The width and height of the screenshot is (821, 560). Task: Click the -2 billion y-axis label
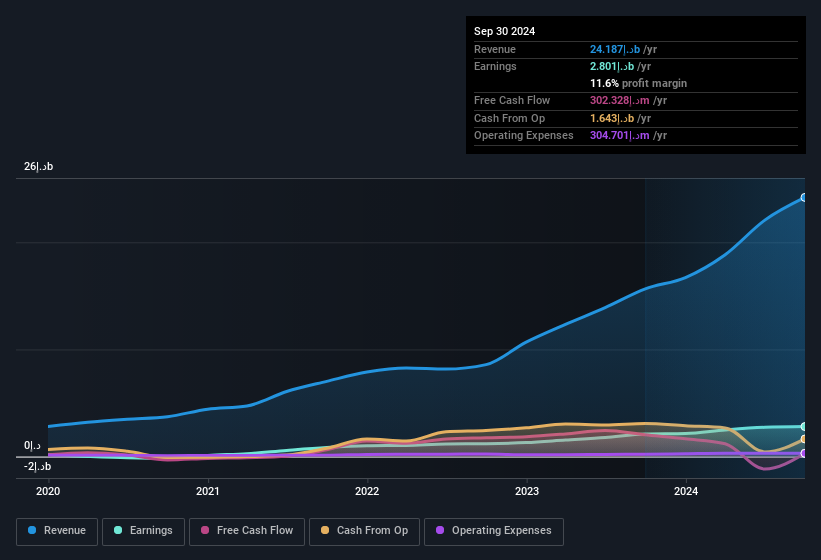point(38,466)
